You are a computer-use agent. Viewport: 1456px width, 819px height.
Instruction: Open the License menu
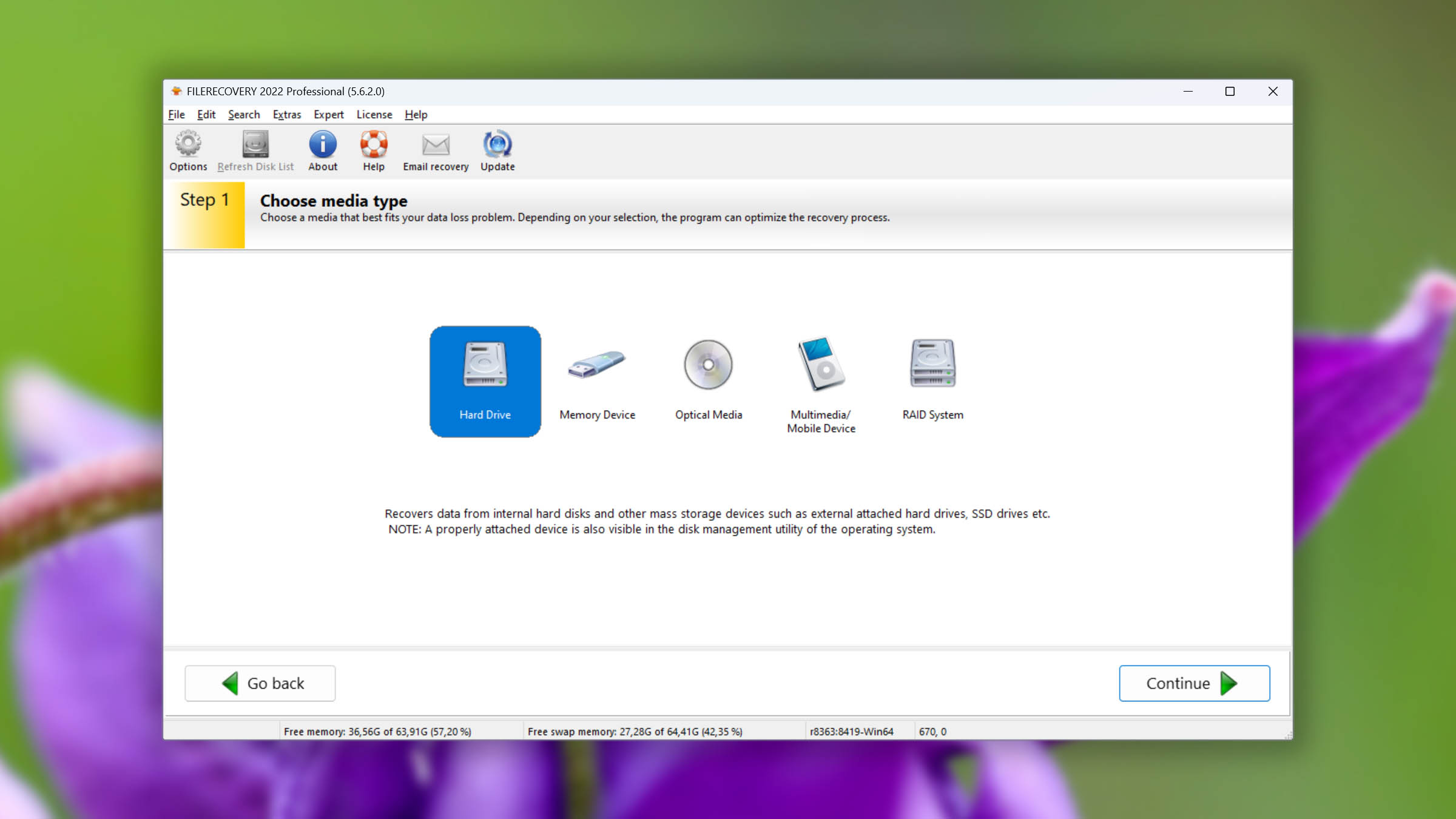(x=374, y=115)
